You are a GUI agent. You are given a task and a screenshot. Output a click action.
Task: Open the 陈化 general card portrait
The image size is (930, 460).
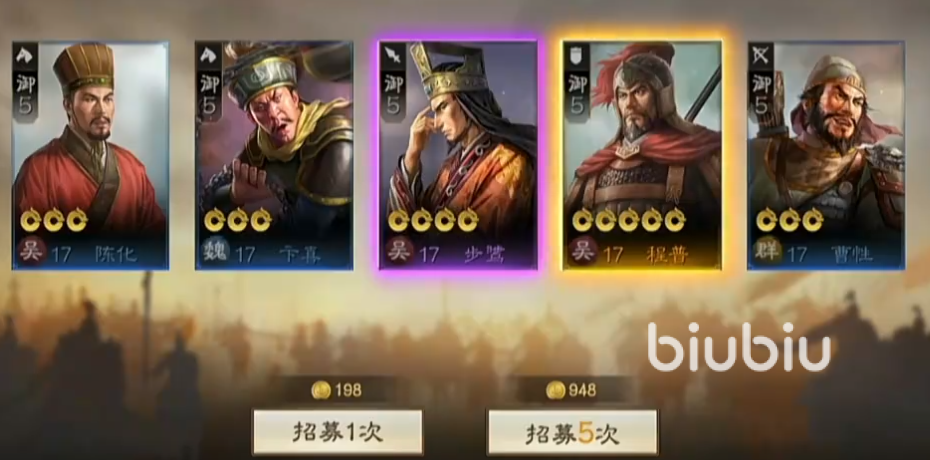pyautogui.click(x=90, y=156)
